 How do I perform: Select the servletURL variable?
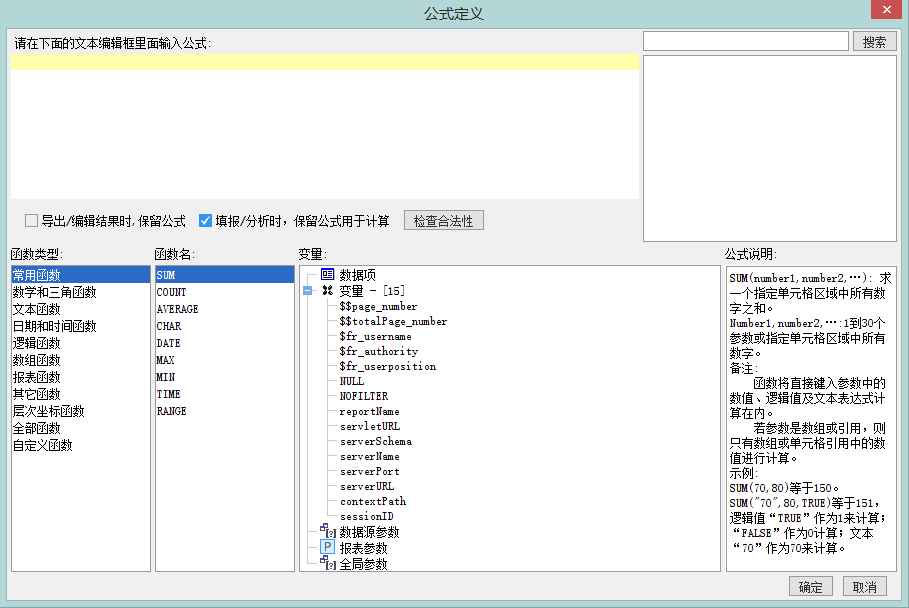click(370, 426)
